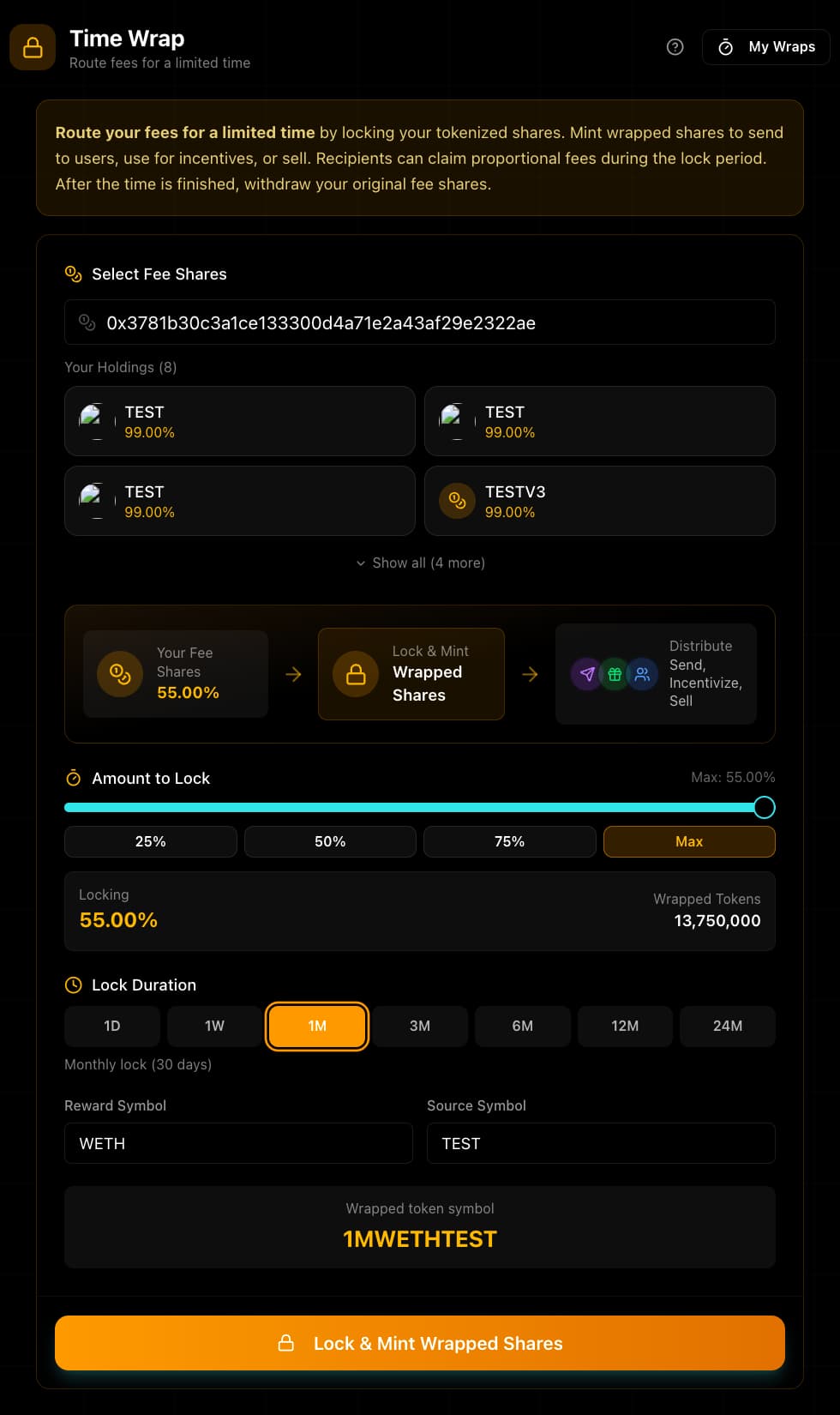840x1415 pixels.
Task: Click the Time Wrap lock logo icon
Action: coord(33,47)
